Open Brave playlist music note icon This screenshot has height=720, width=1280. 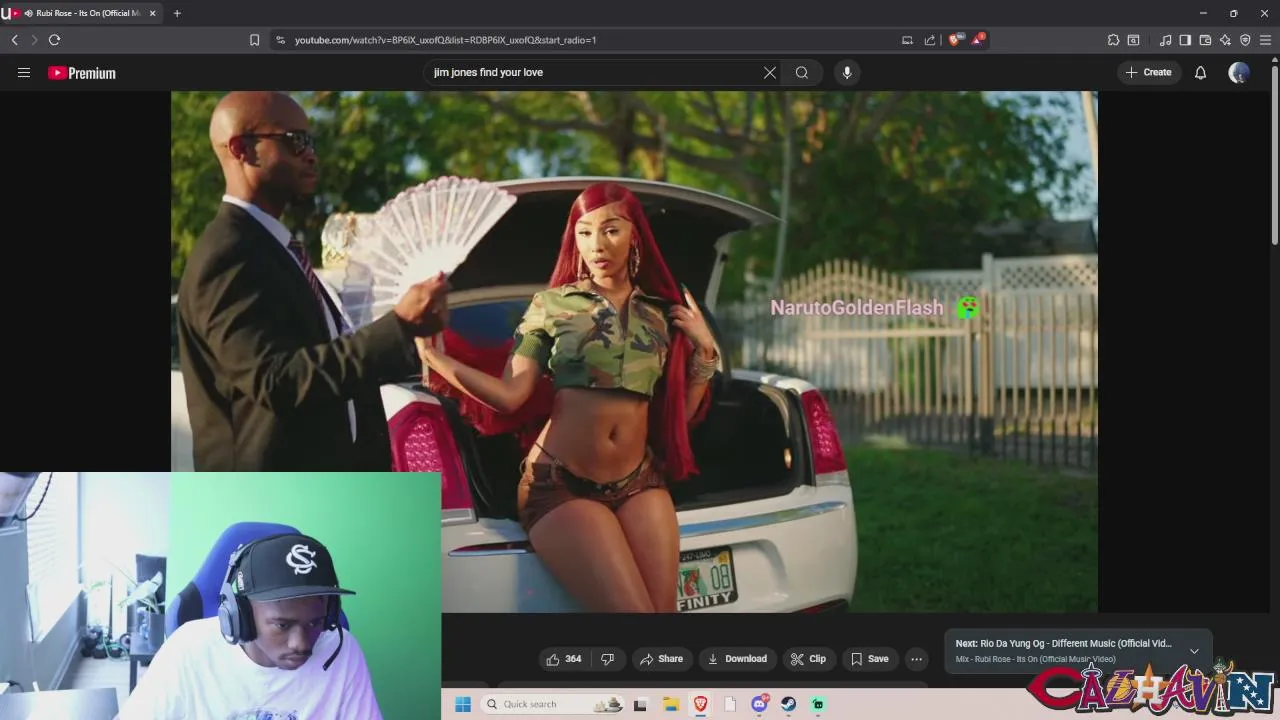(x=1165, y=40)
